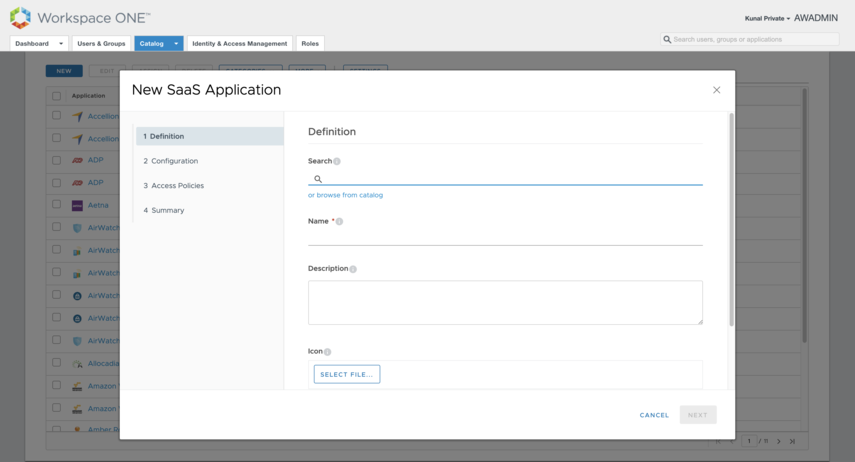Screen dimensions: 855x462
Task: Click the Select File button
Action: tap(346, 374)
